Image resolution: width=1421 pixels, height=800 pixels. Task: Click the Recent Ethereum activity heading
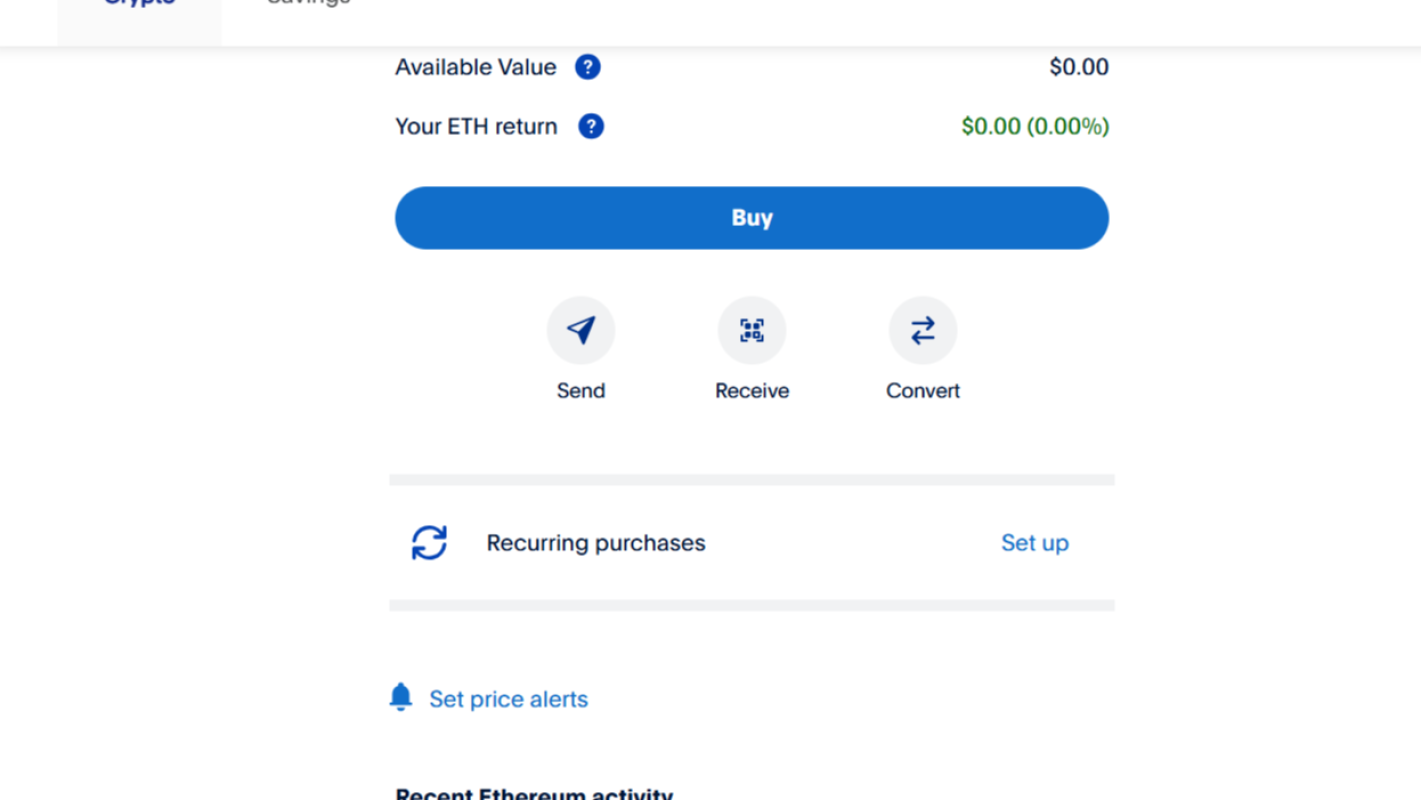tap(534, 794)
